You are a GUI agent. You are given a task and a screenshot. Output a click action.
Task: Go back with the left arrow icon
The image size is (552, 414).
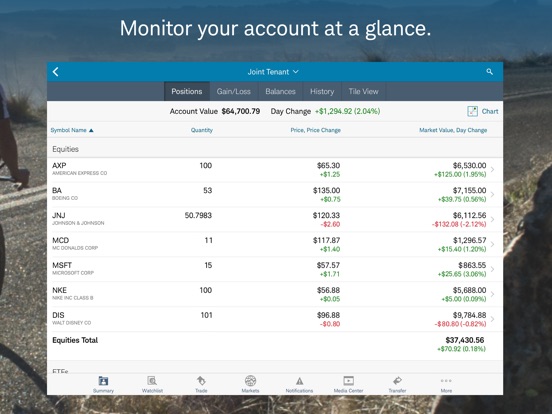56,72
